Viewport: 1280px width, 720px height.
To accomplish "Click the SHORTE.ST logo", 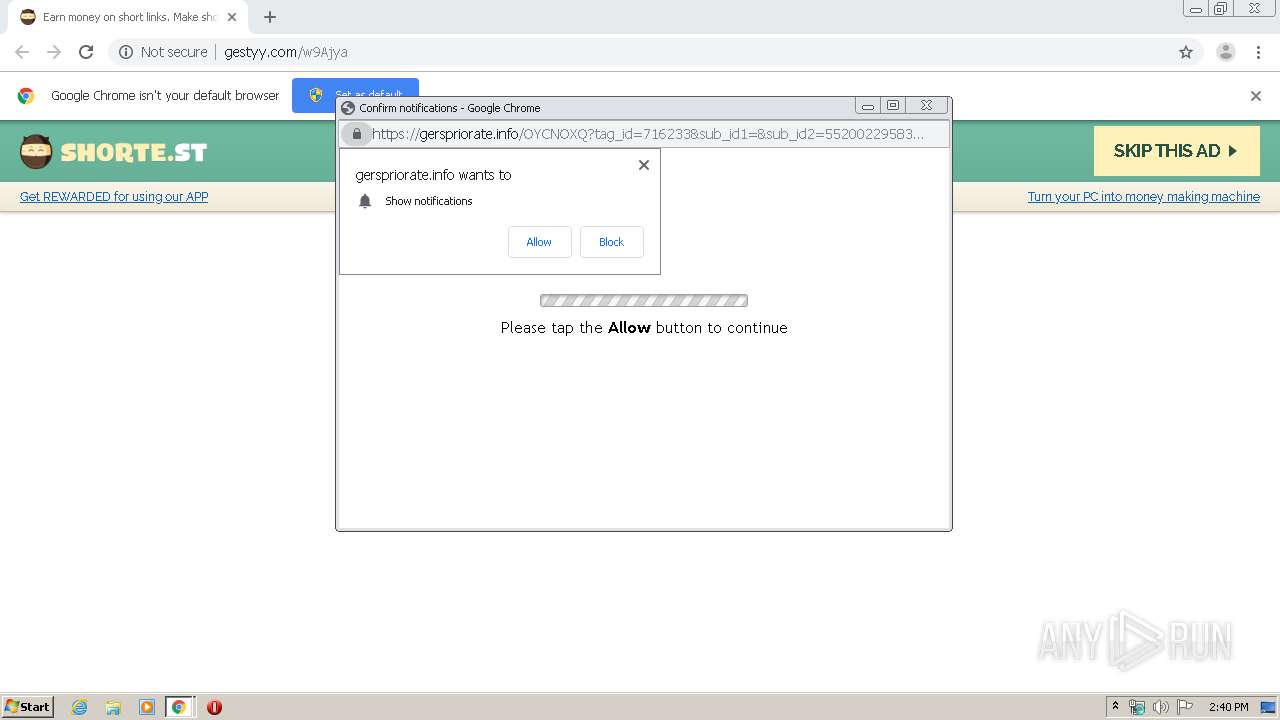I will coord(113,152).
